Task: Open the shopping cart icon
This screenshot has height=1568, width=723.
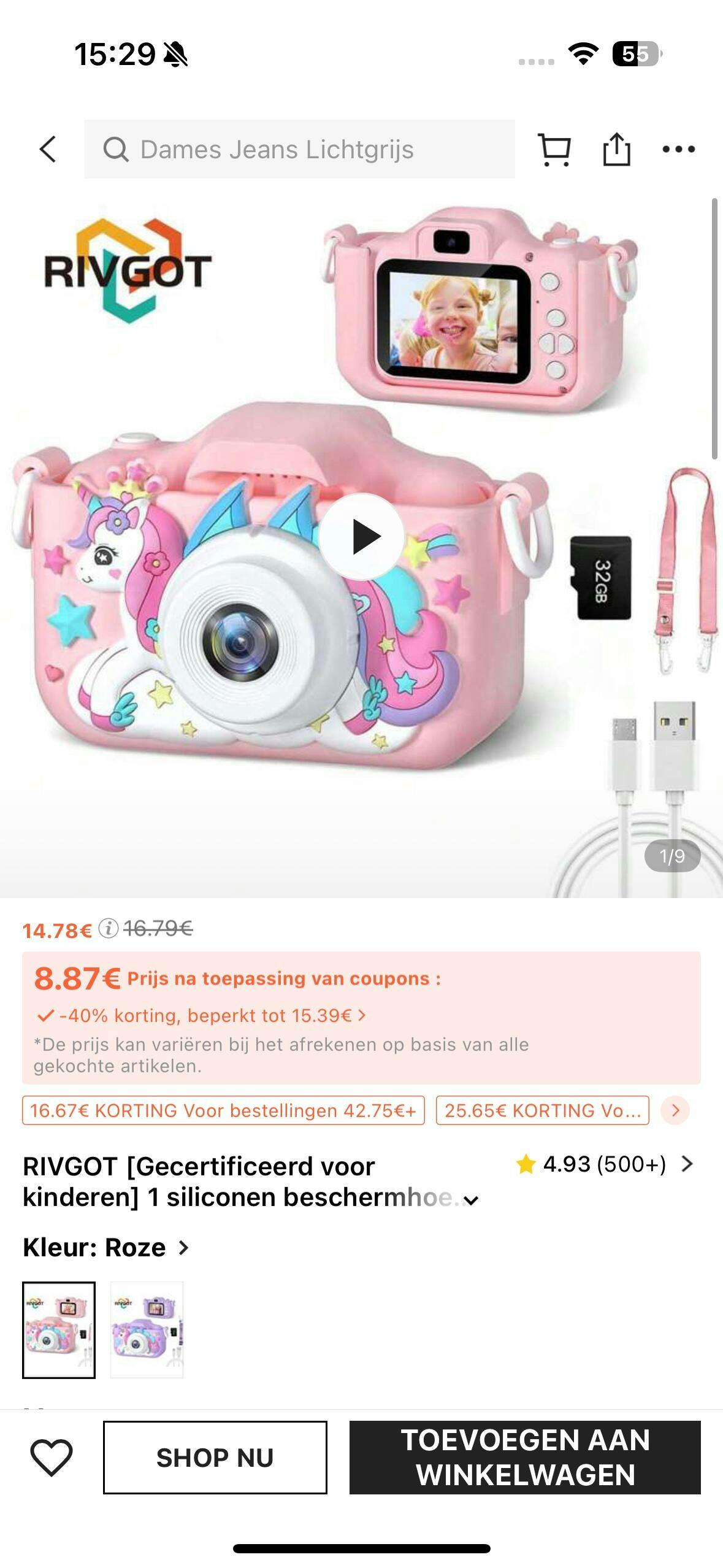Action: [x=554, y=149]
